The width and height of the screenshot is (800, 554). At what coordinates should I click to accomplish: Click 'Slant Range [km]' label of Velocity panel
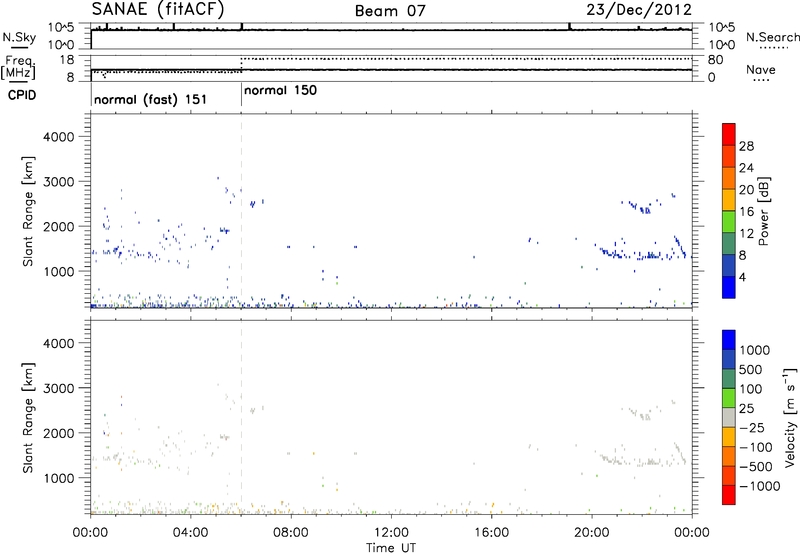click(x=28, y=418)
